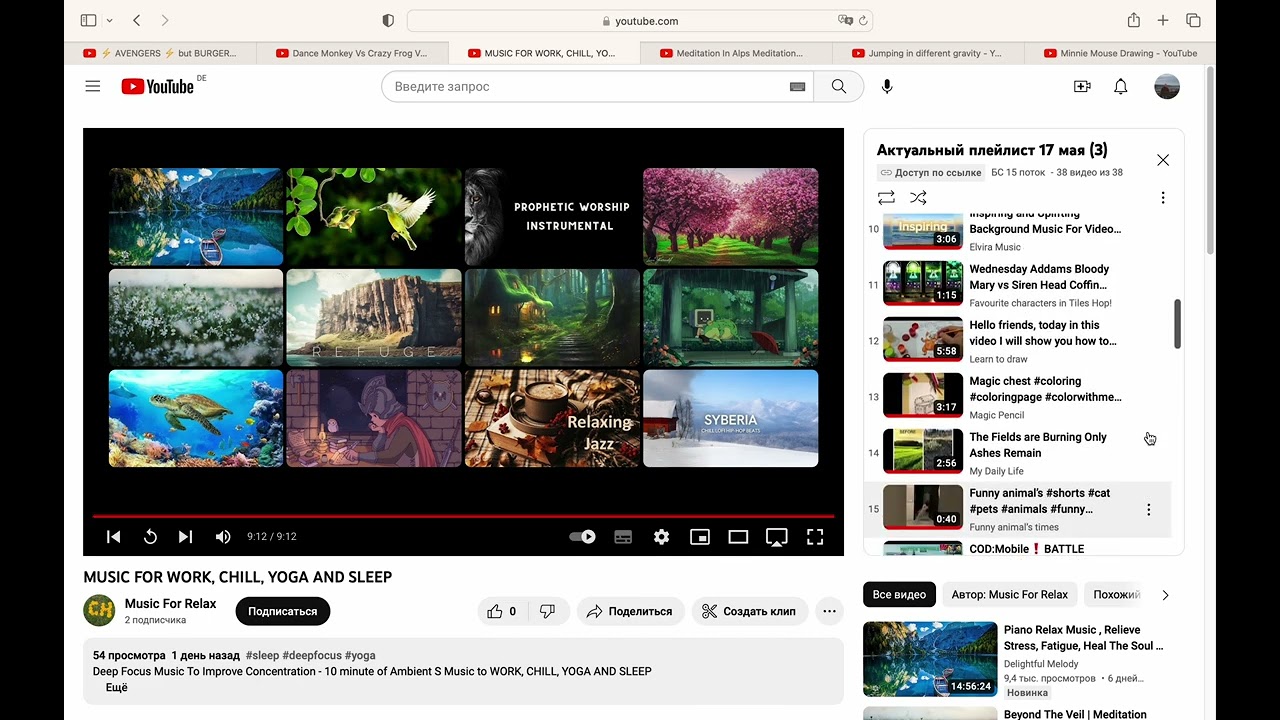Go back in Safari
Image resolution: width=1280 pixels, height=720 pixels.
[137, 20]
